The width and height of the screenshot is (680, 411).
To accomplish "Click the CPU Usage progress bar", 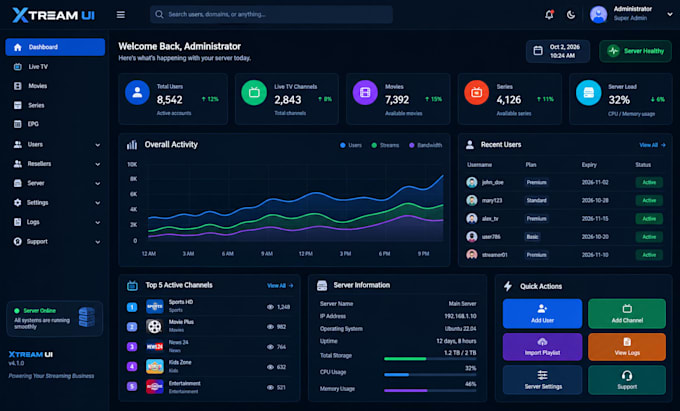I will pos(430,375).
